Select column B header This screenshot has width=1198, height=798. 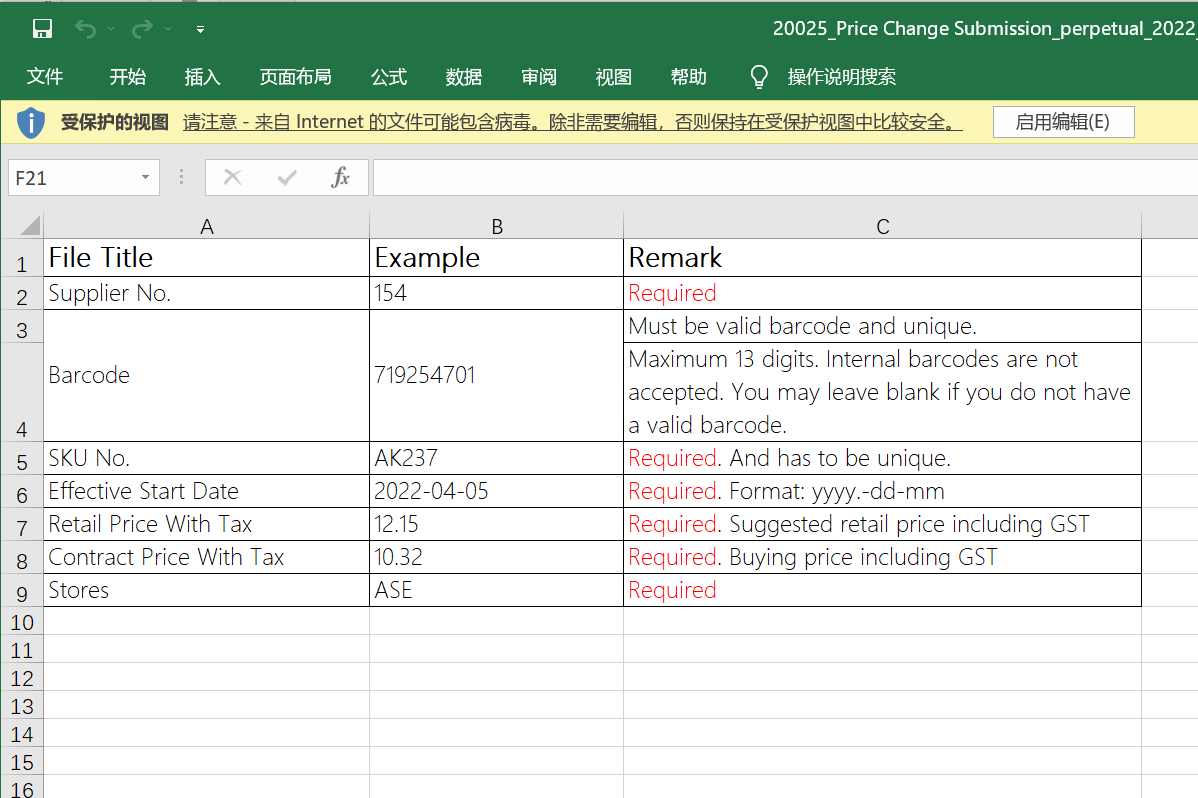pos(496,227)
